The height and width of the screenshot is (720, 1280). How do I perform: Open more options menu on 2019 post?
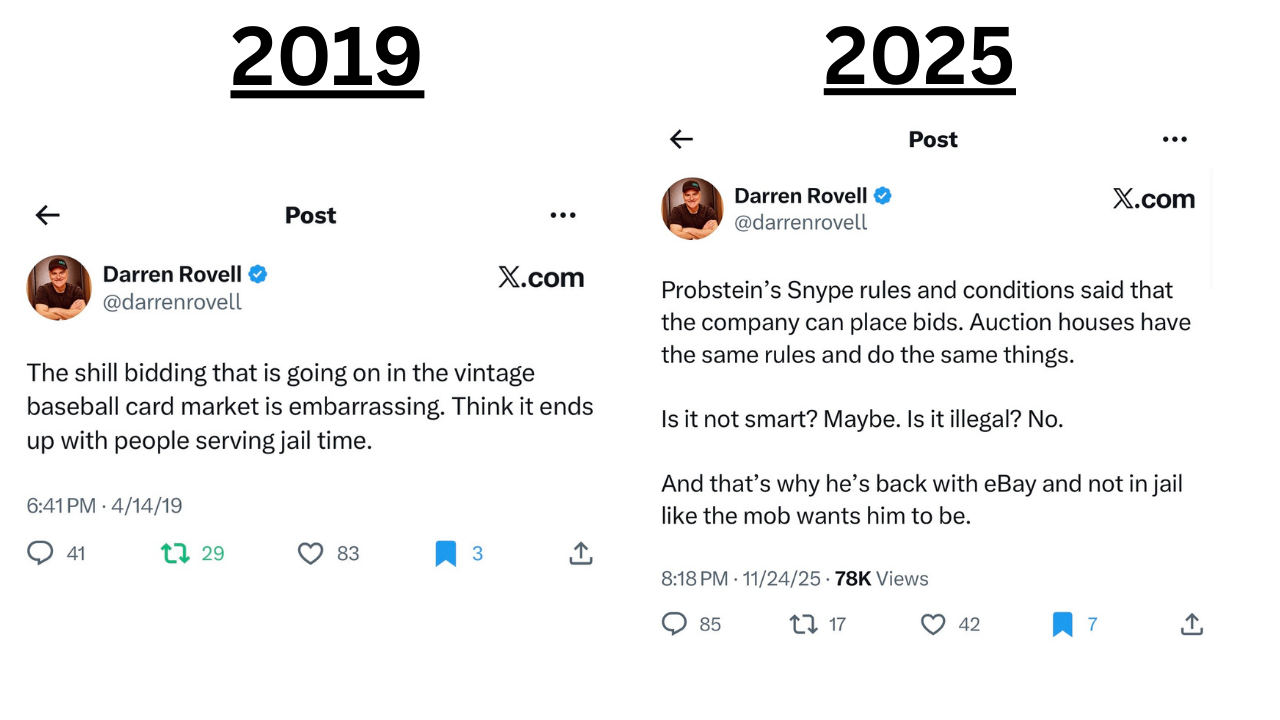point(563,215)
